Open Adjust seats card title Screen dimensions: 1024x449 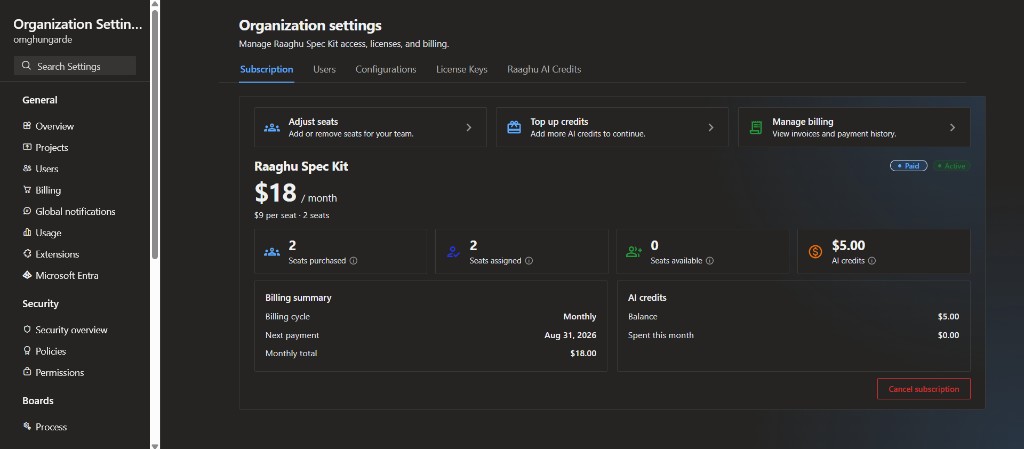[x=313, y=121]
